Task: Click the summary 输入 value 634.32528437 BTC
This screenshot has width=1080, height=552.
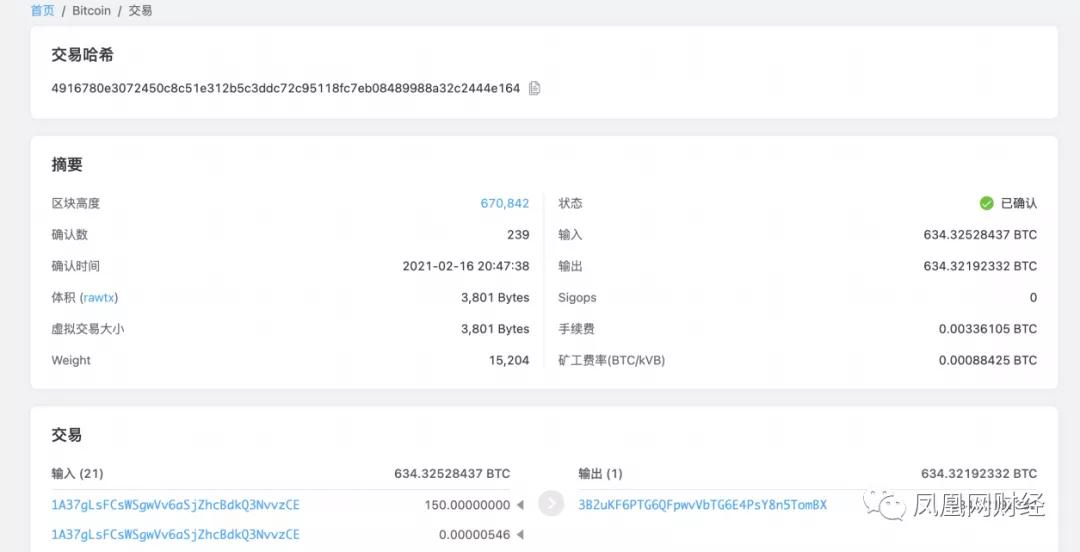Action: [x=980, y=235]
